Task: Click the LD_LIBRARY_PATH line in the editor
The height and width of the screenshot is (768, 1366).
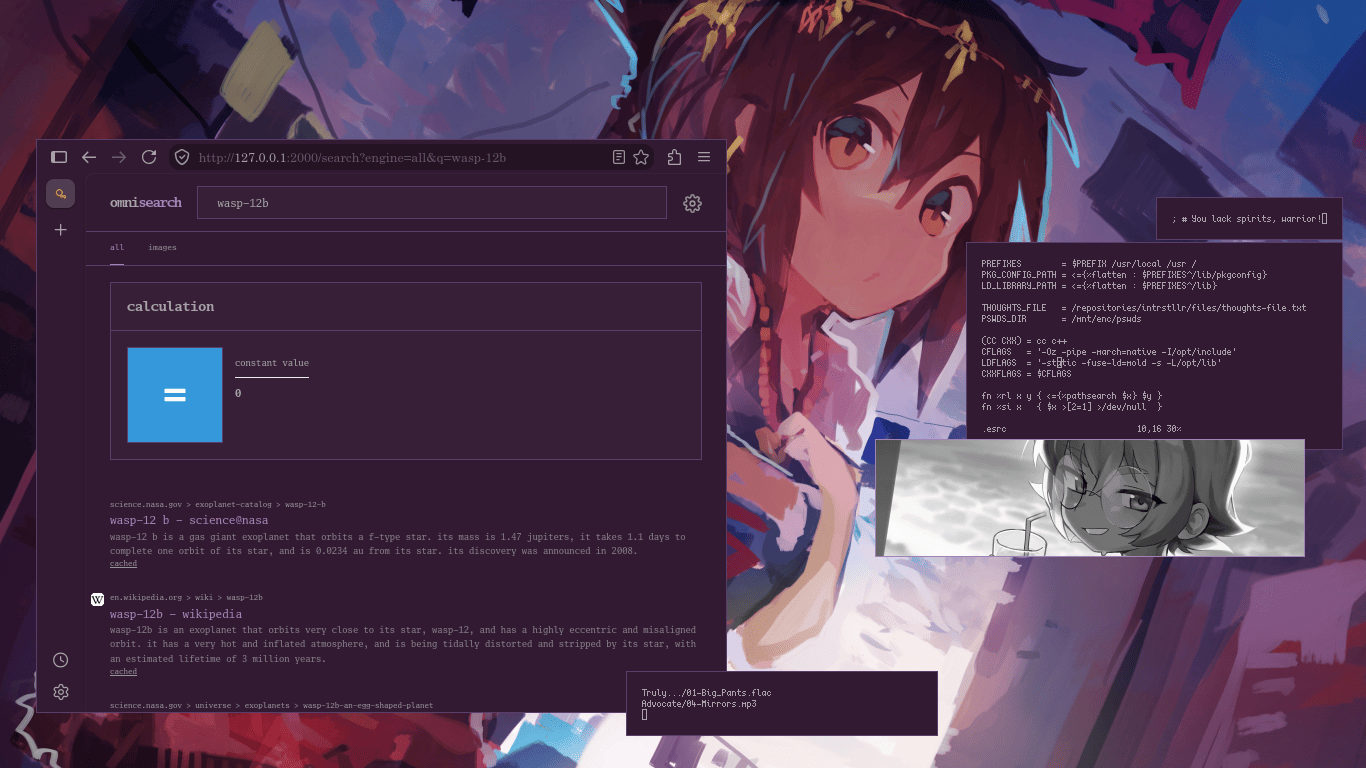Action: 1099,286
